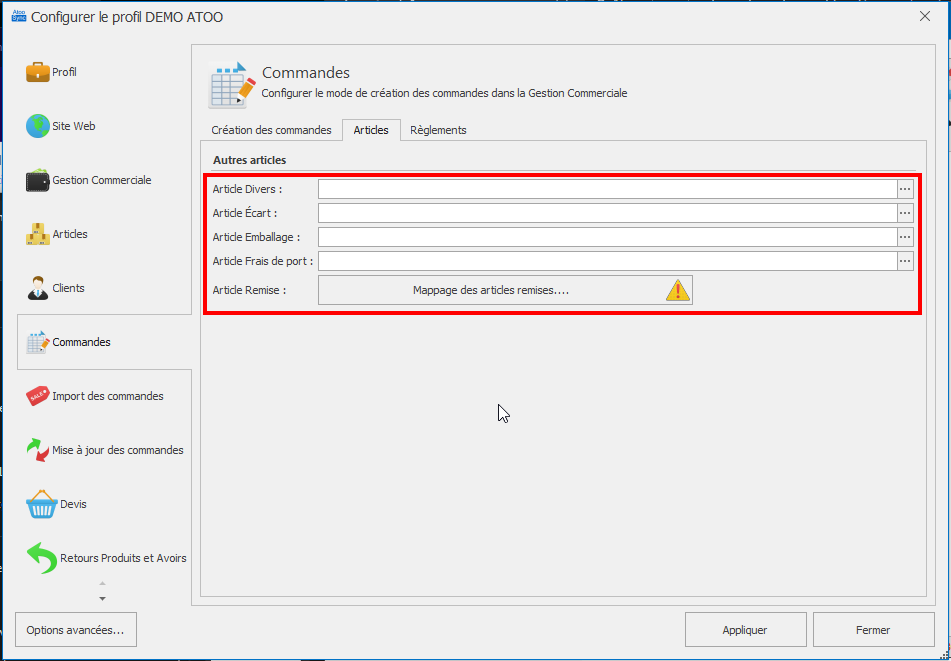The width and height of the screenshot is (951, 661).
Task: Click inside the Article Divers text field
Action: coord(606,189)
